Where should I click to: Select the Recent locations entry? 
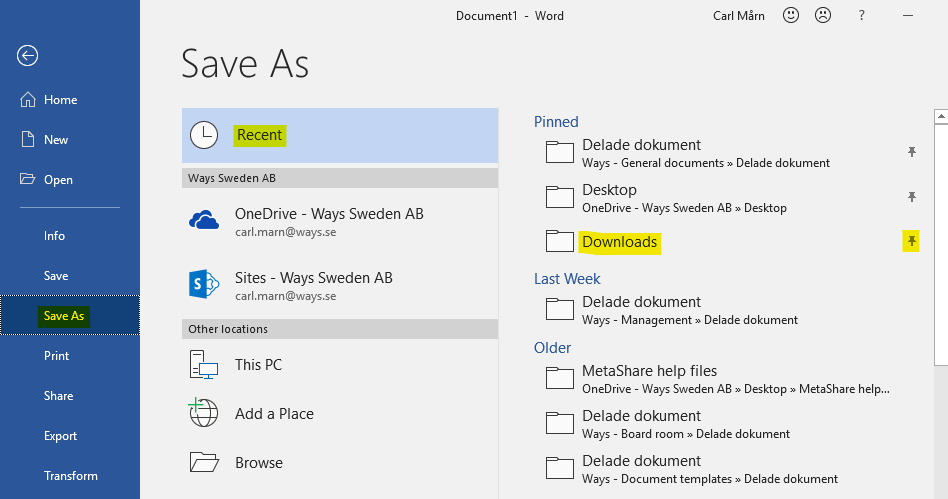(340, 135)
